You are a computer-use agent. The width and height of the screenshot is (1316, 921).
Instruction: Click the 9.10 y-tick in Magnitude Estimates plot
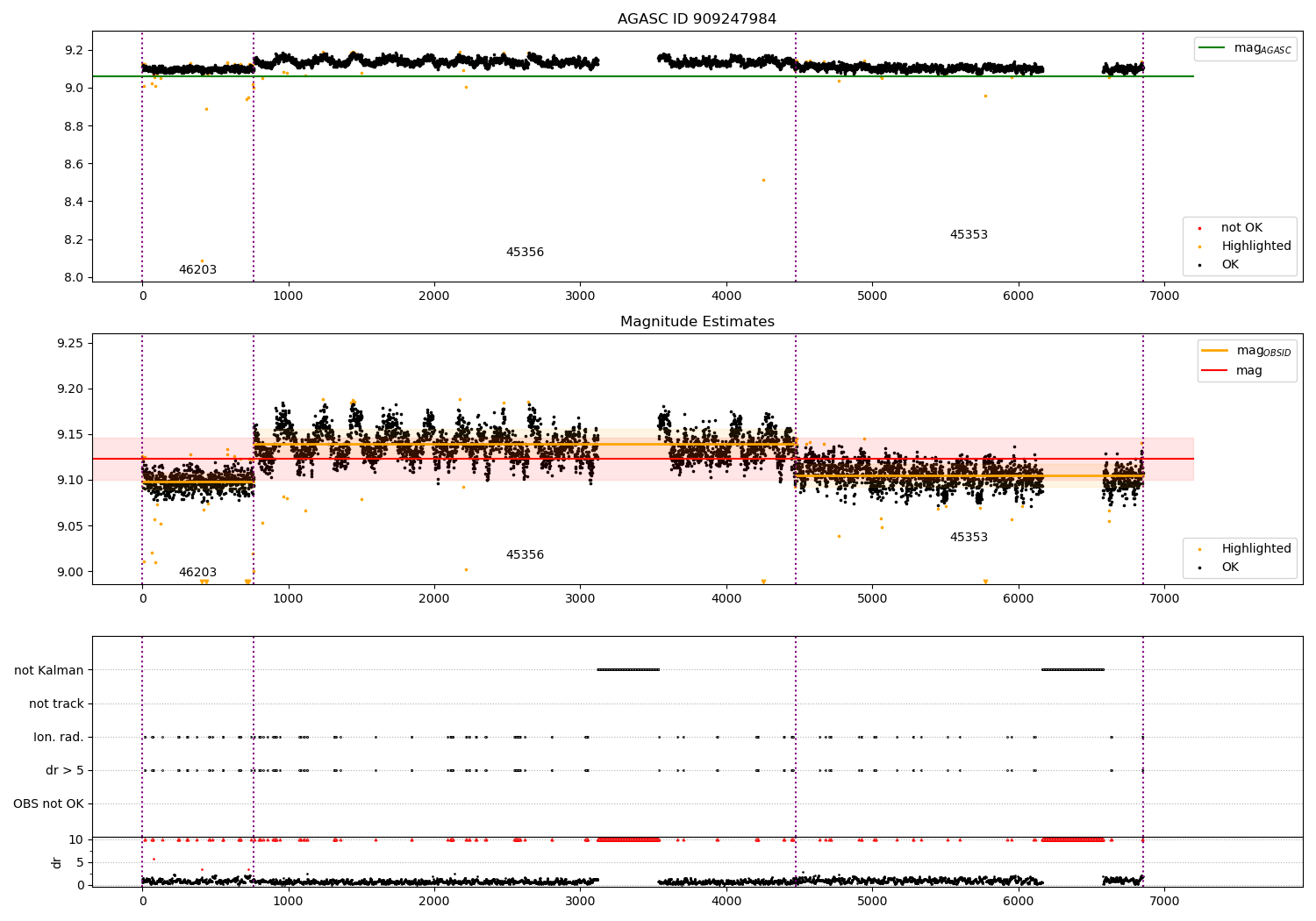coord(70,480)
